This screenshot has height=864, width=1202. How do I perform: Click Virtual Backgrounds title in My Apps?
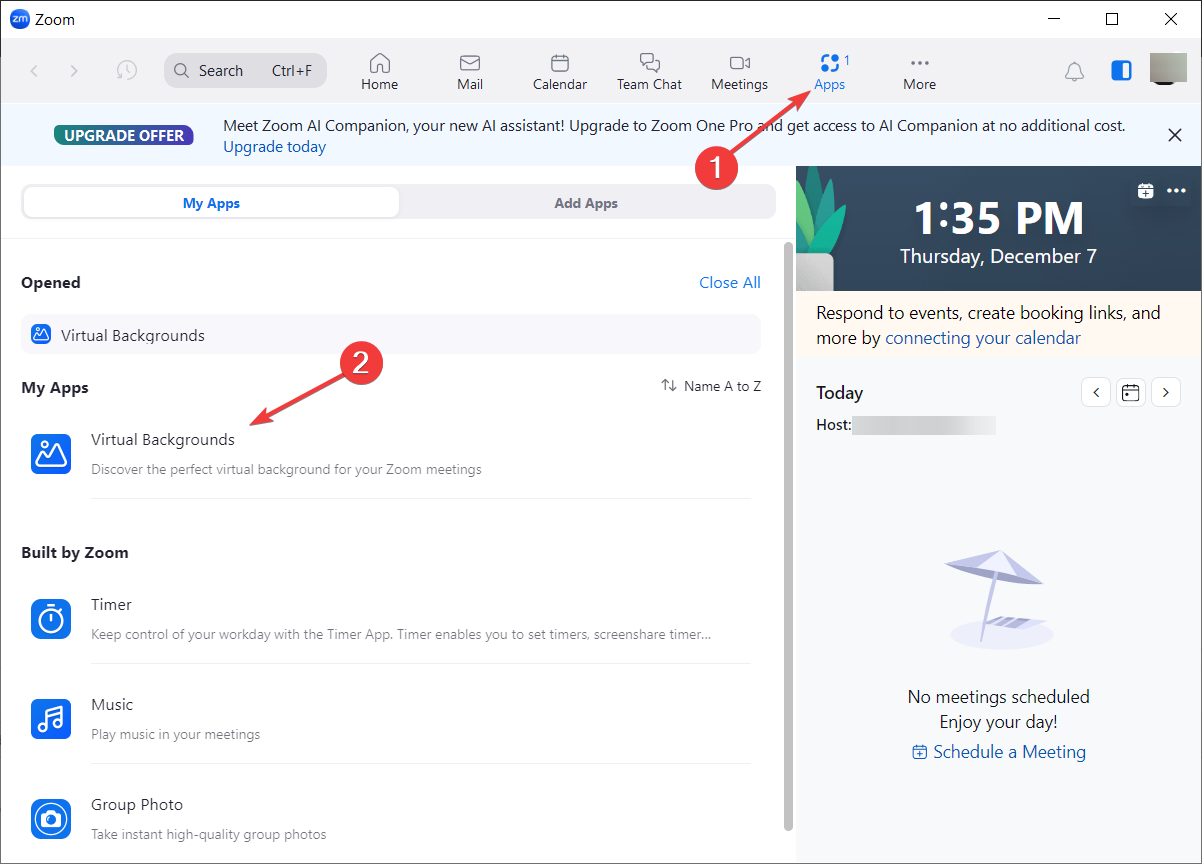(x=163, y=440)
